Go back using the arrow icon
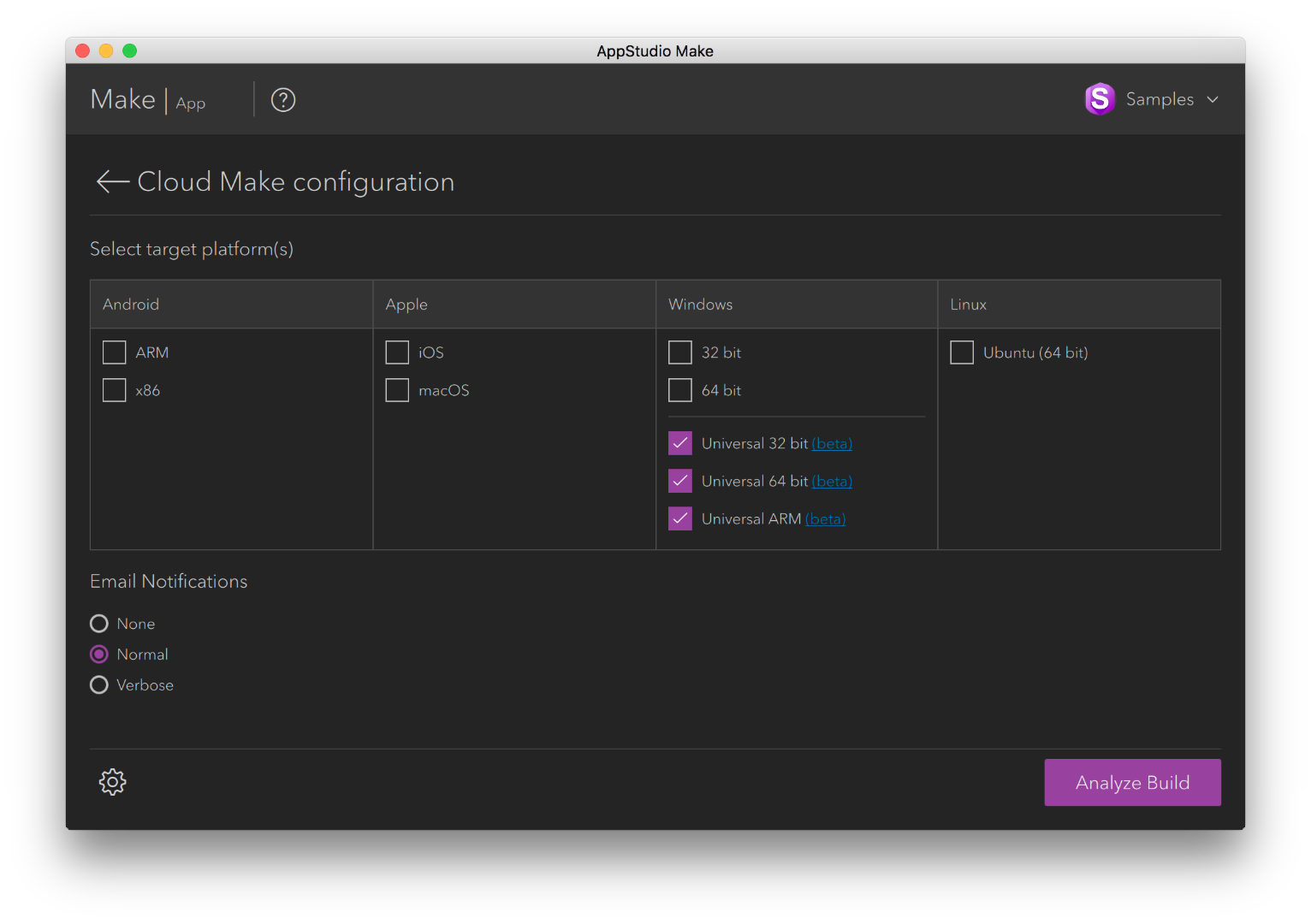 pos(112,181)
